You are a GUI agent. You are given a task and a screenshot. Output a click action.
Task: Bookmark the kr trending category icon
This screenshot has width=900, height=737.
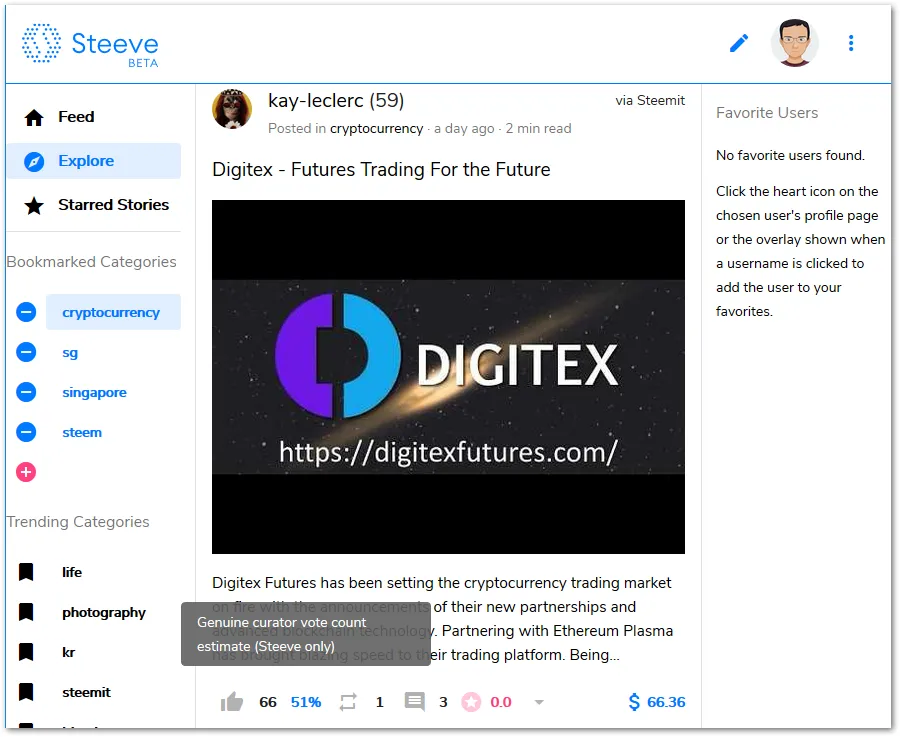coord(26,653)
